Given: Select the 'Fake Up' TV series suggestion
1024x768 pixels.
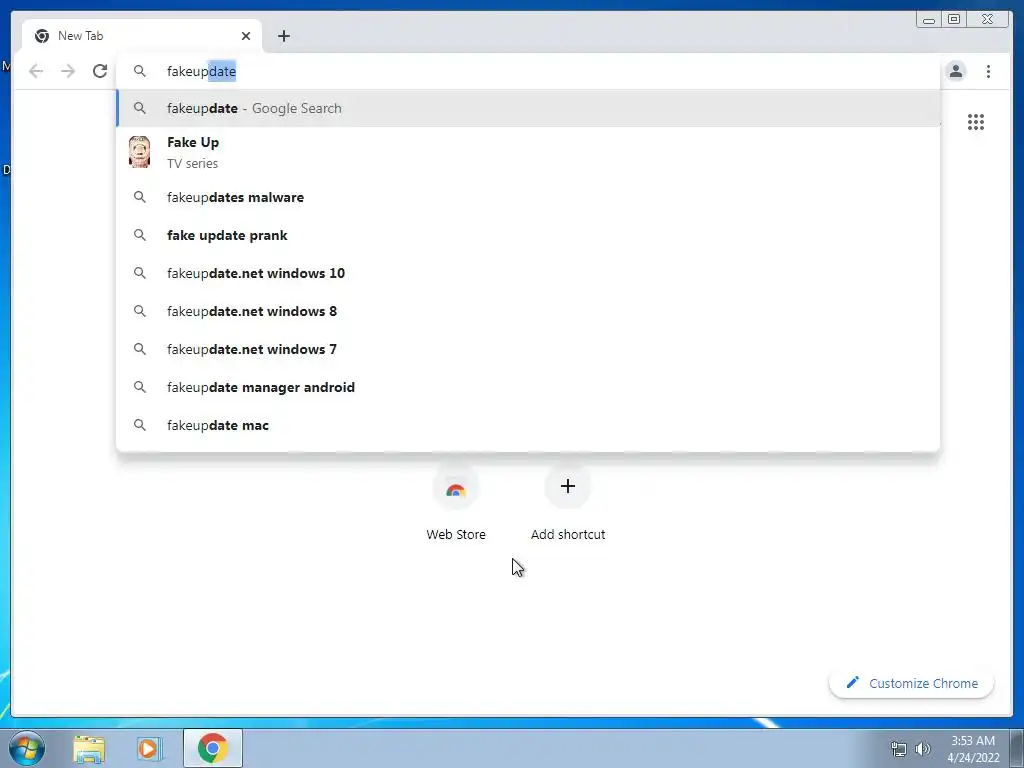Looking at the screenshot, I should [528, 152].
